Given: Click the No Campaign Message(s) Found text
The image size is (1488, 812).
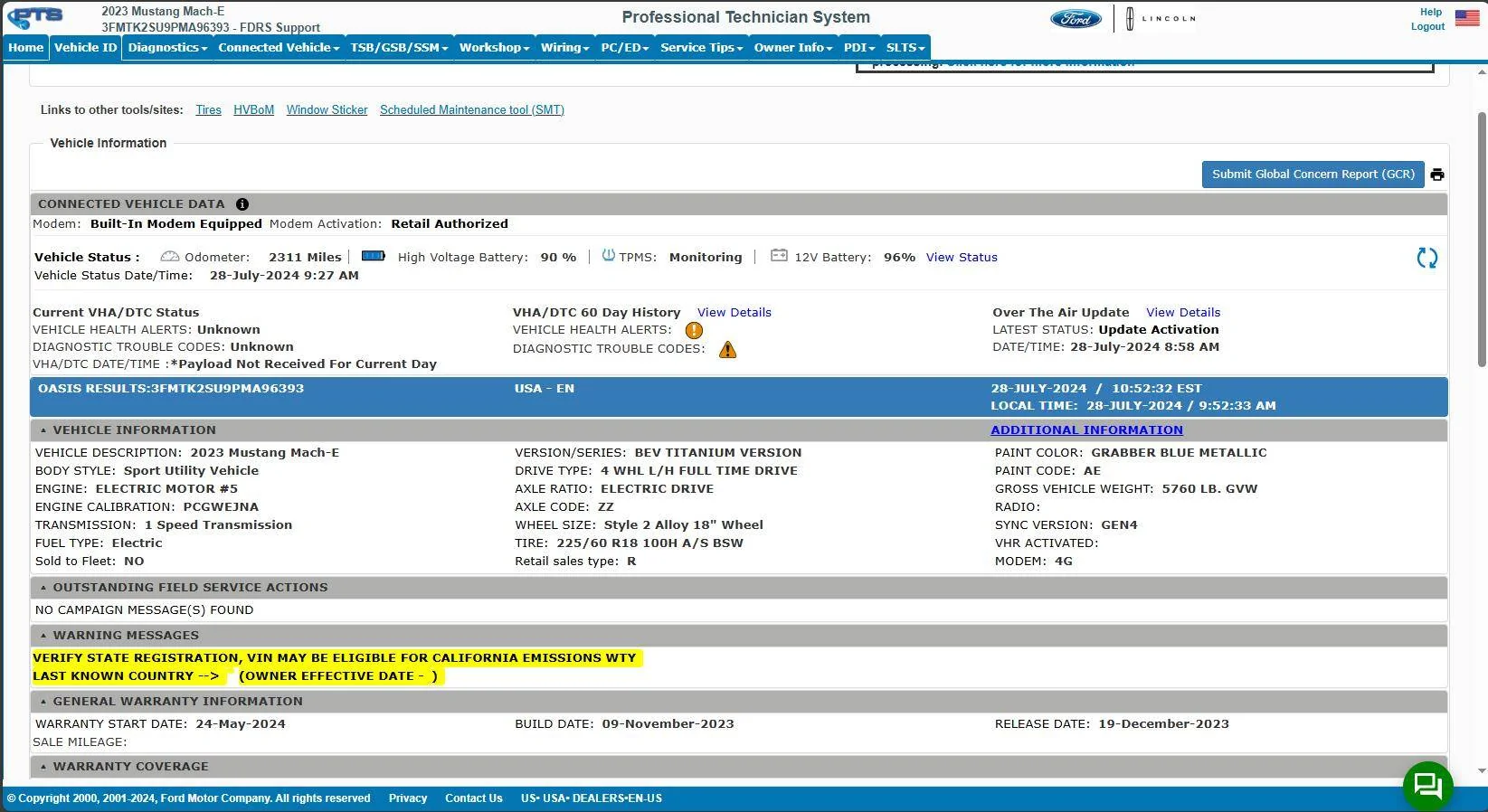Looking at the screenshot, I should pos(145,610).
